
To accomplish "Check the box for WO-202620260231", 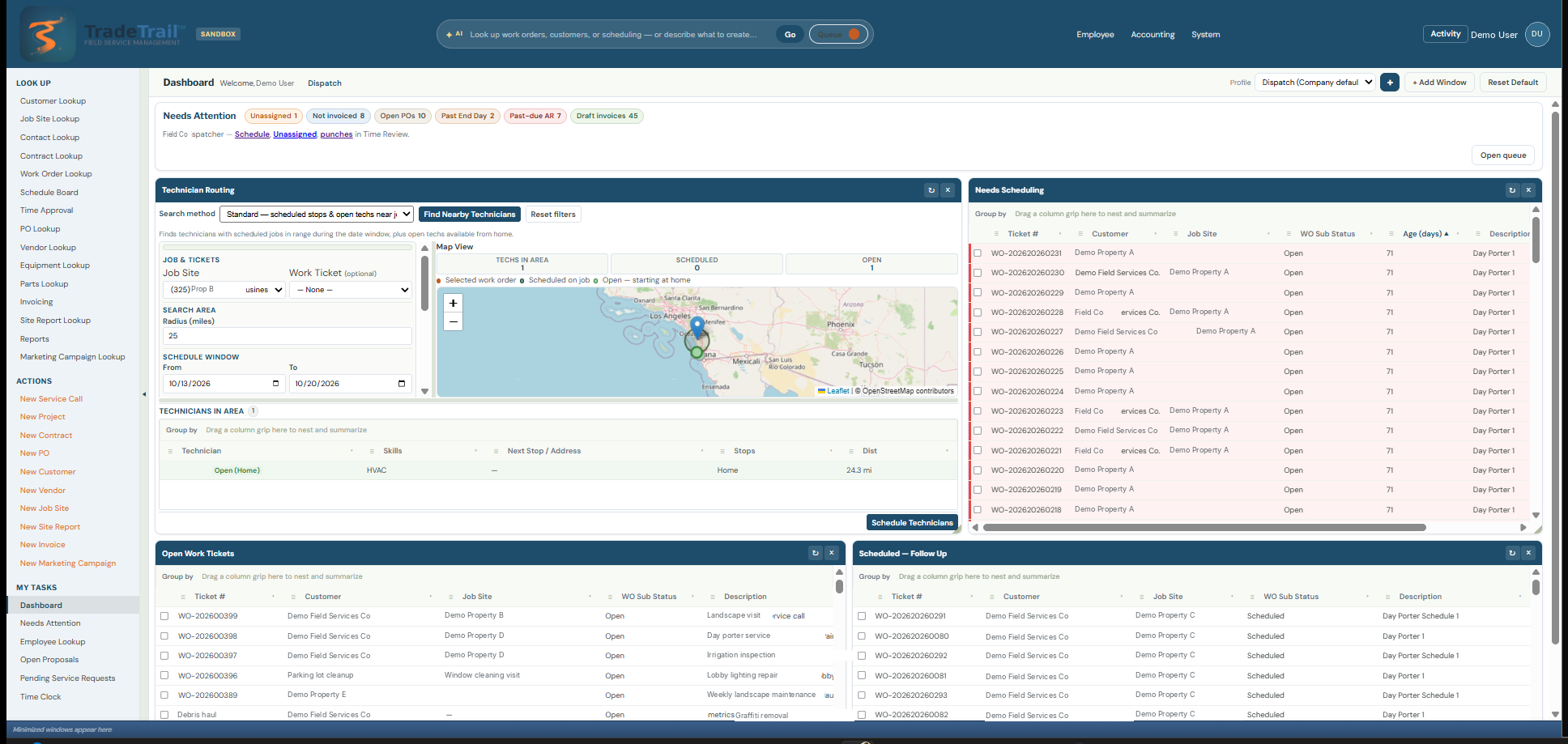I will tap(978, 253).
